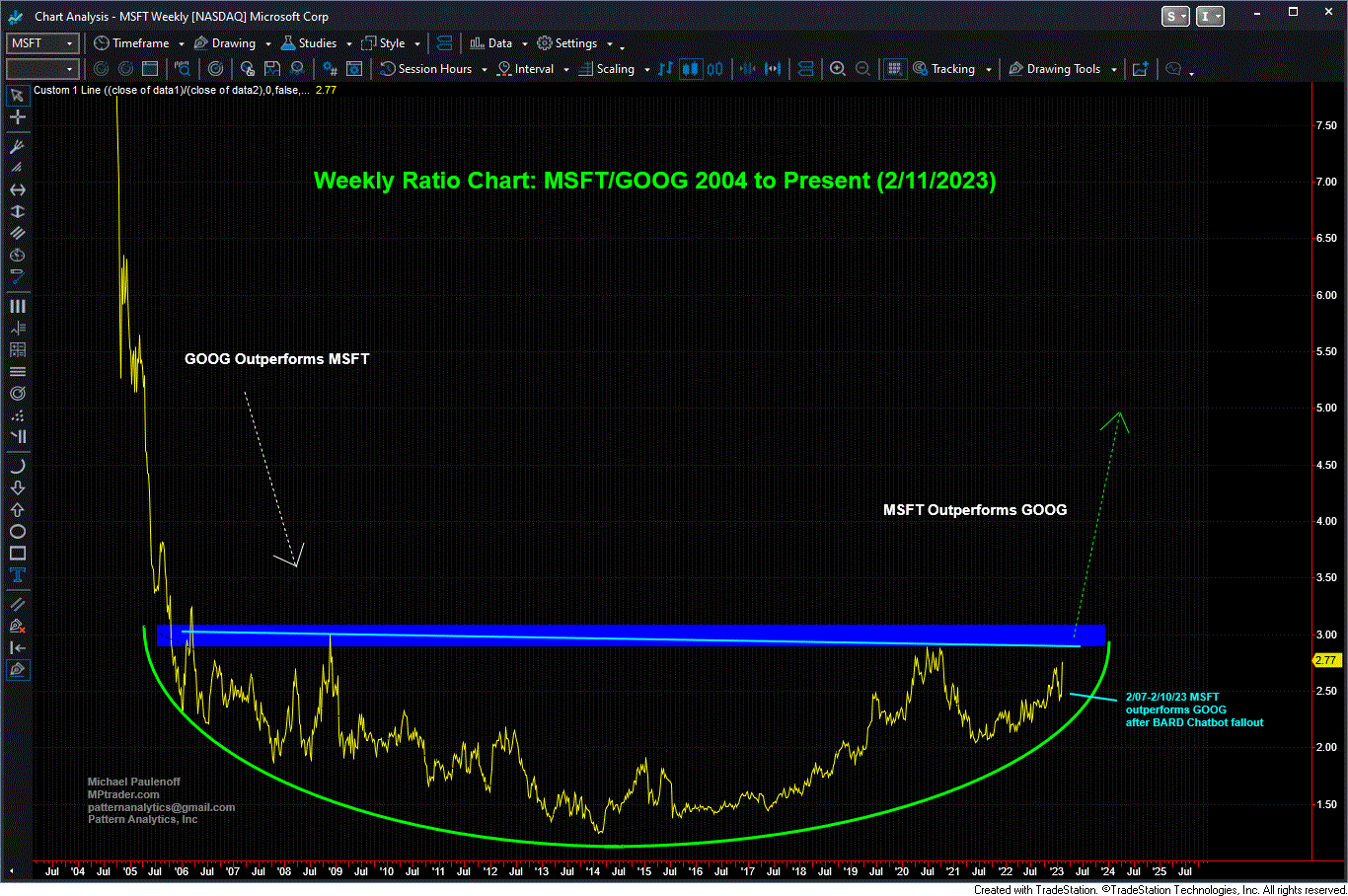
Task: Open the Studies menu
Action: click(x=309, y=43)
